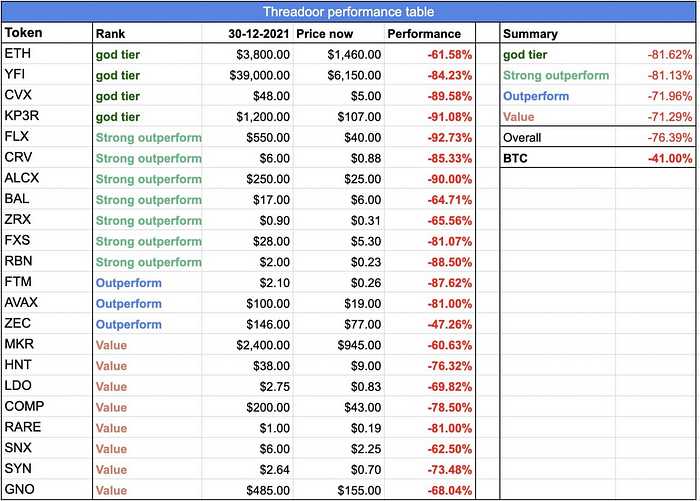Image resolution: width=700 pixels, height=501 pixels.
Task: Click the -91.08% performance cell
Action: point(429,116)
